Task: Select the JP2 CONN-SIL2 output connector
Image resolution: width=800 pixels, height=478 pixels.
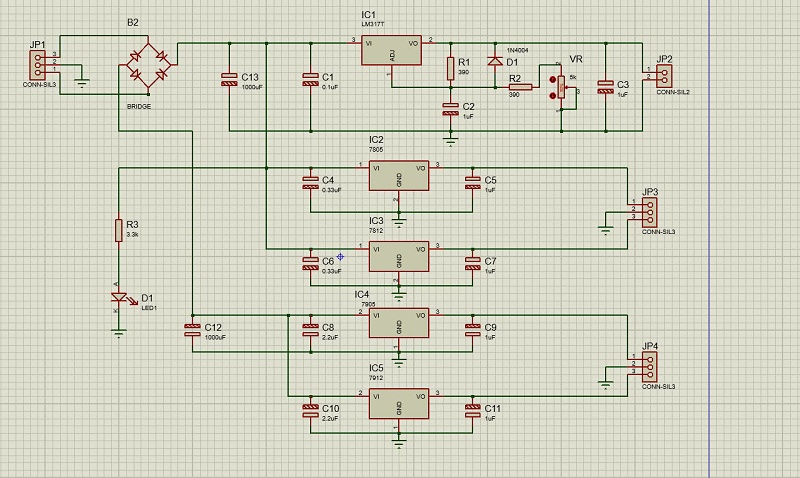Action: (664, 76)
